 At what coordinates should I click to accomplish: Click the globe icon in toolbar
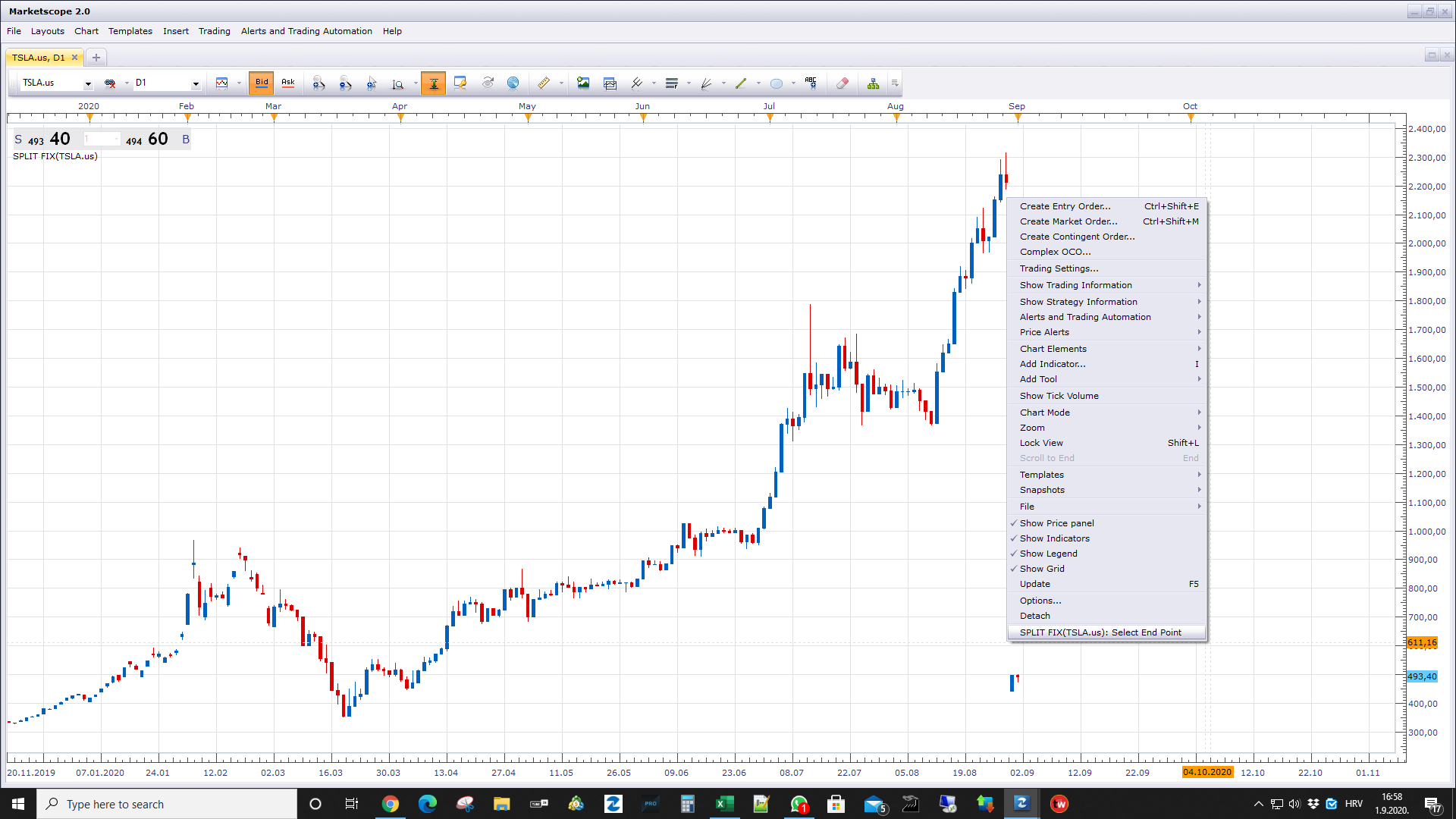point(513,83)
